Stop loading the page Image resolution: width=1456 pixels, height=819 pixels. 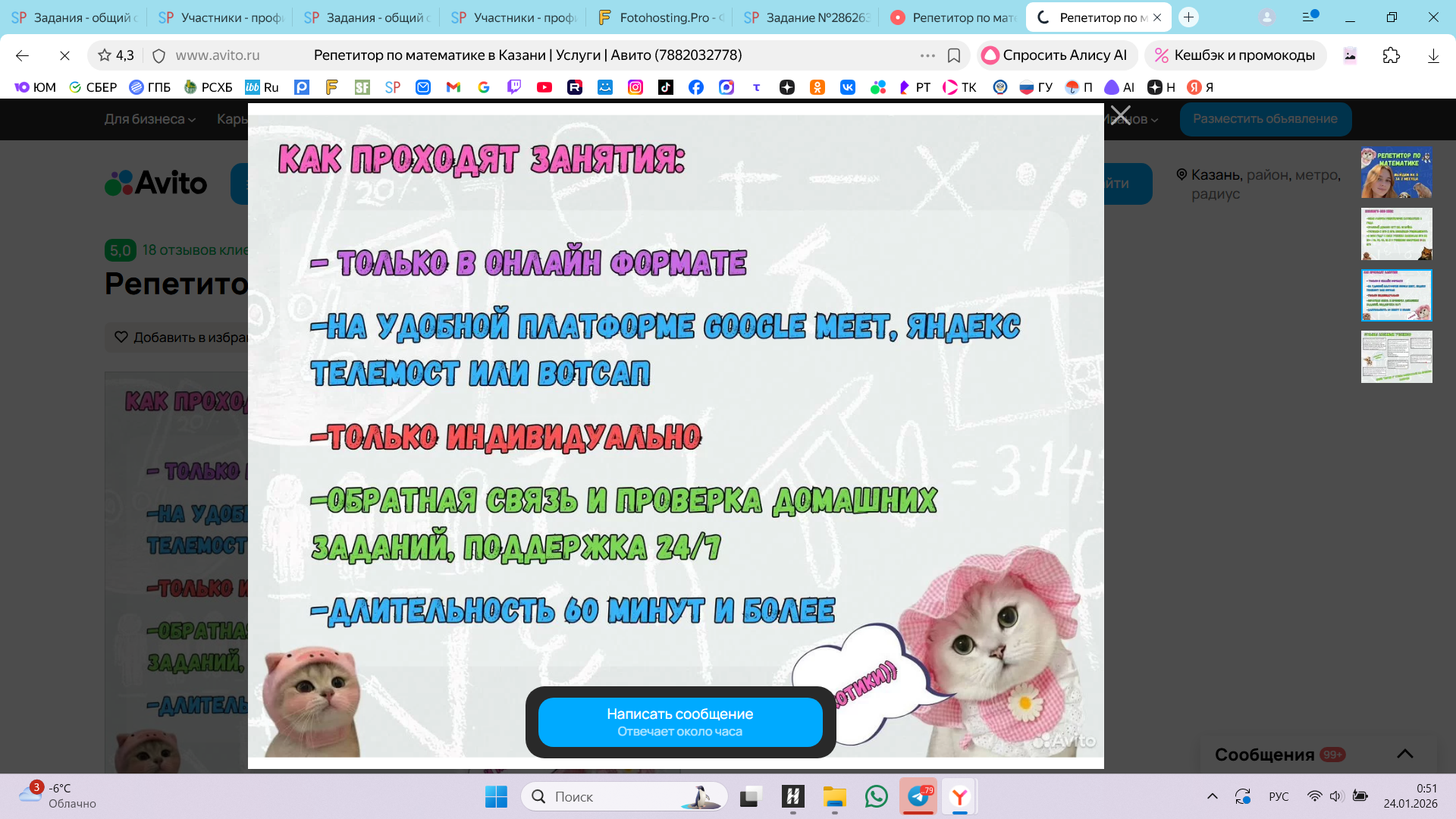64,55
